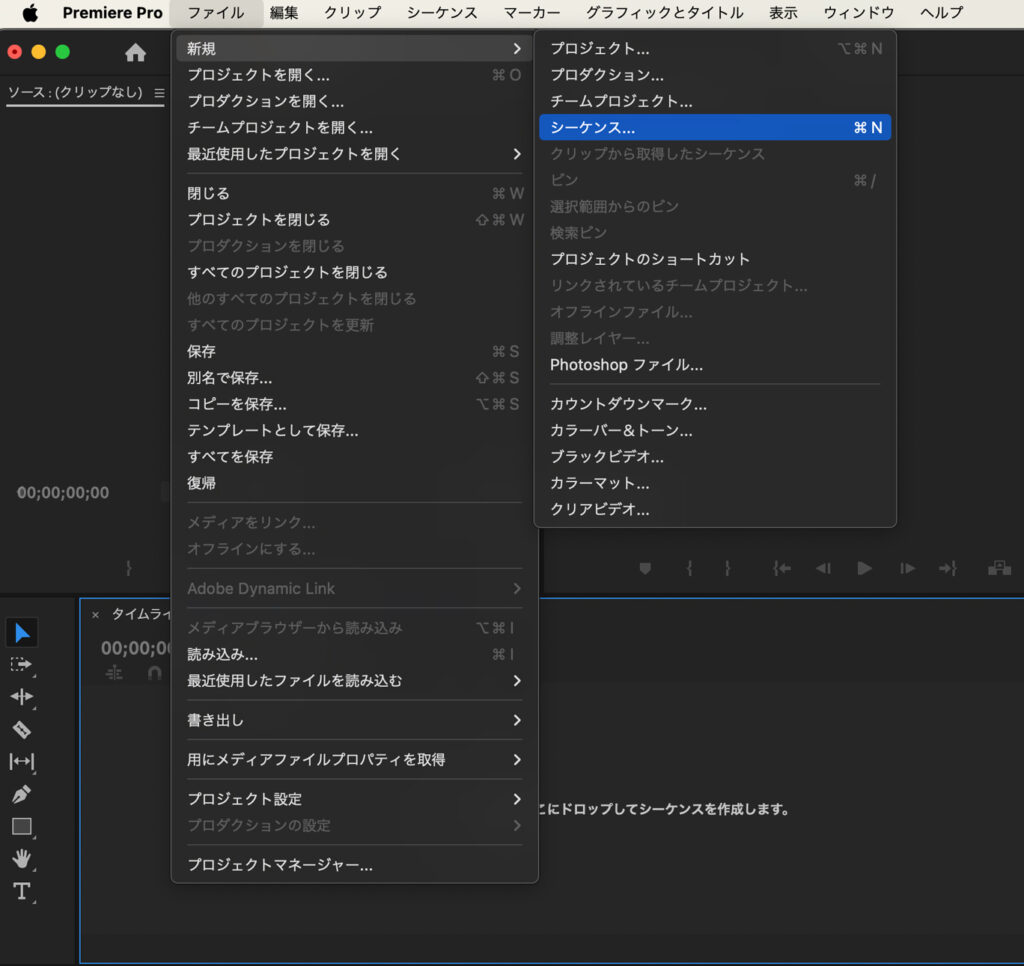Viewport: 1024px width, 966px height.
Task: Open the ウィンドウ menu
Action: pos(859,13)
